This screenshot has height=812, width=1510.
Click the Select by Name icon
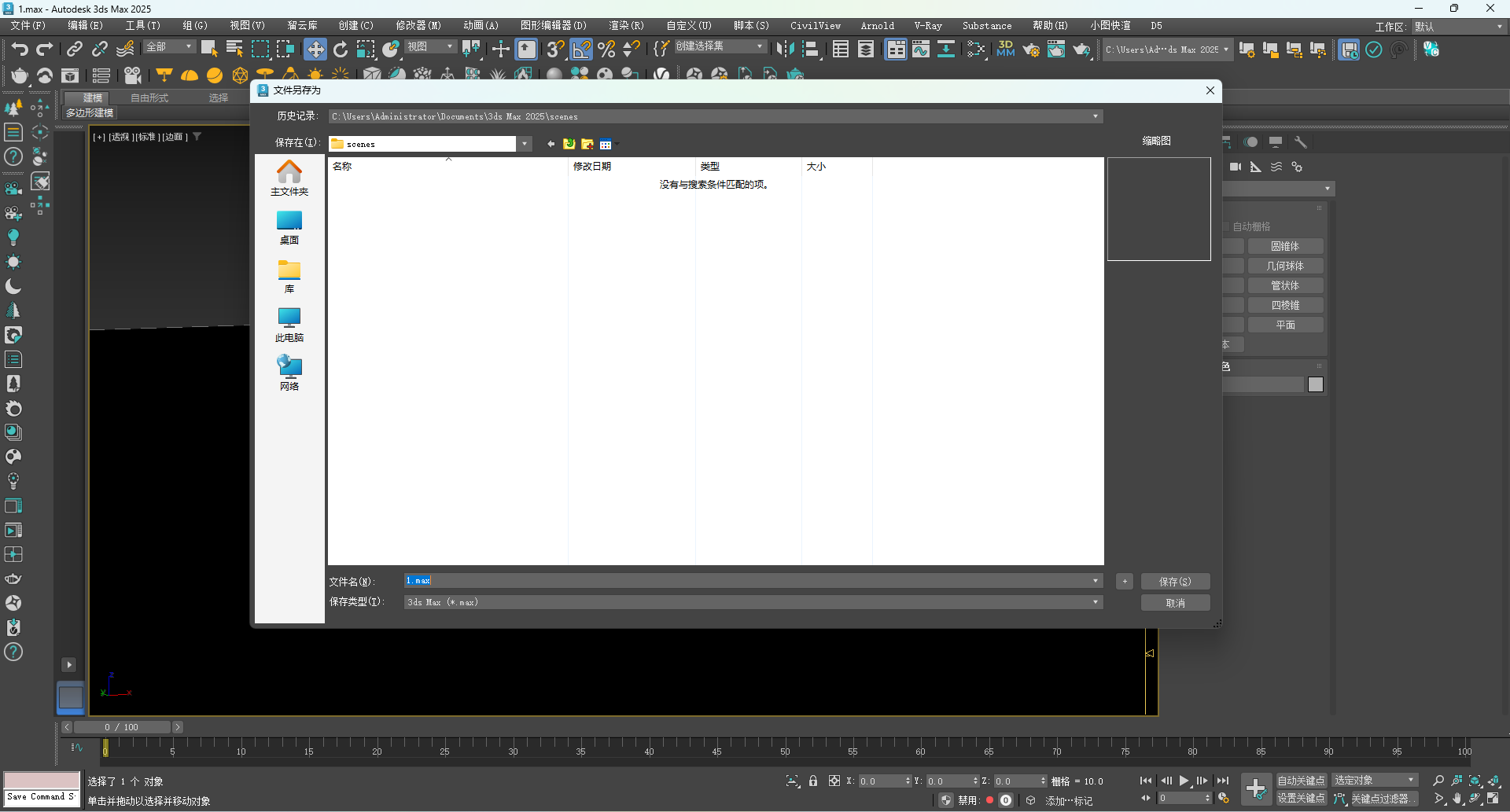pos(234,50)
